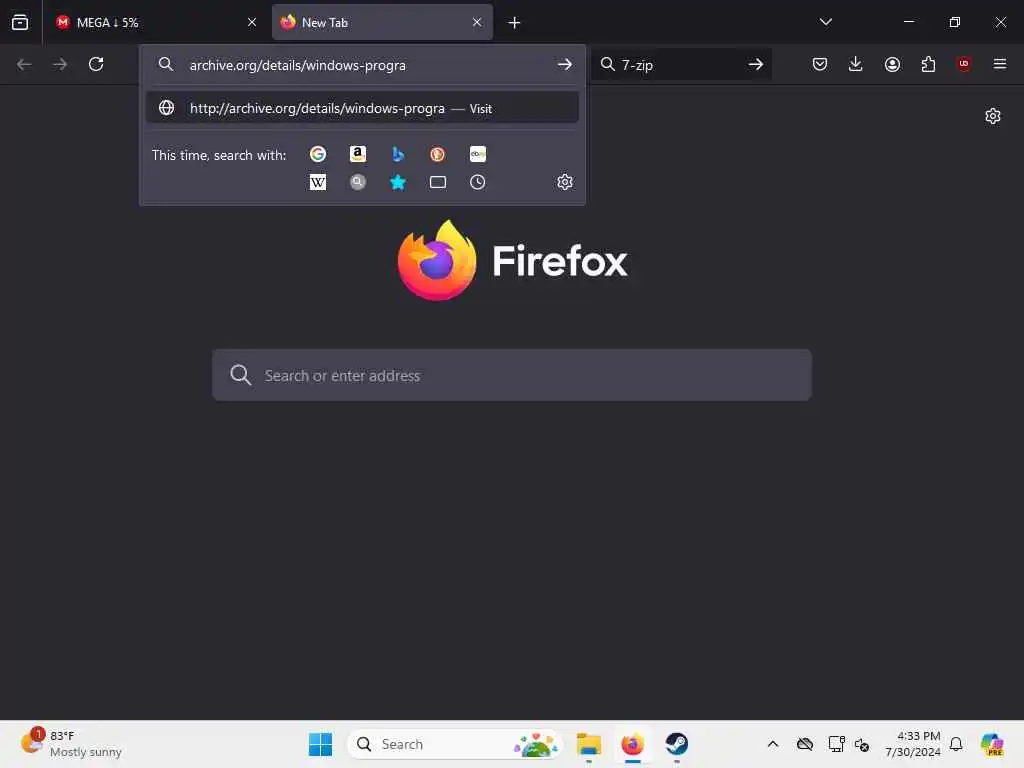Click the search bar go arrow
Screen dimensions: 1024x768
point(756,64)
